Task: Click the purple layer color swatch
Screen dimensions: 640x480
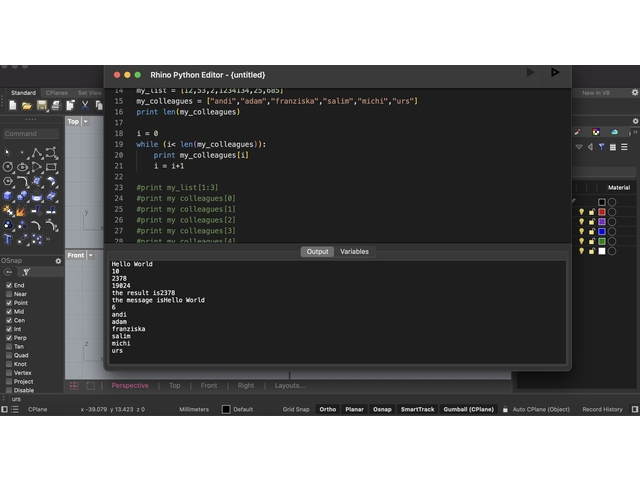Action: point(602,222)
